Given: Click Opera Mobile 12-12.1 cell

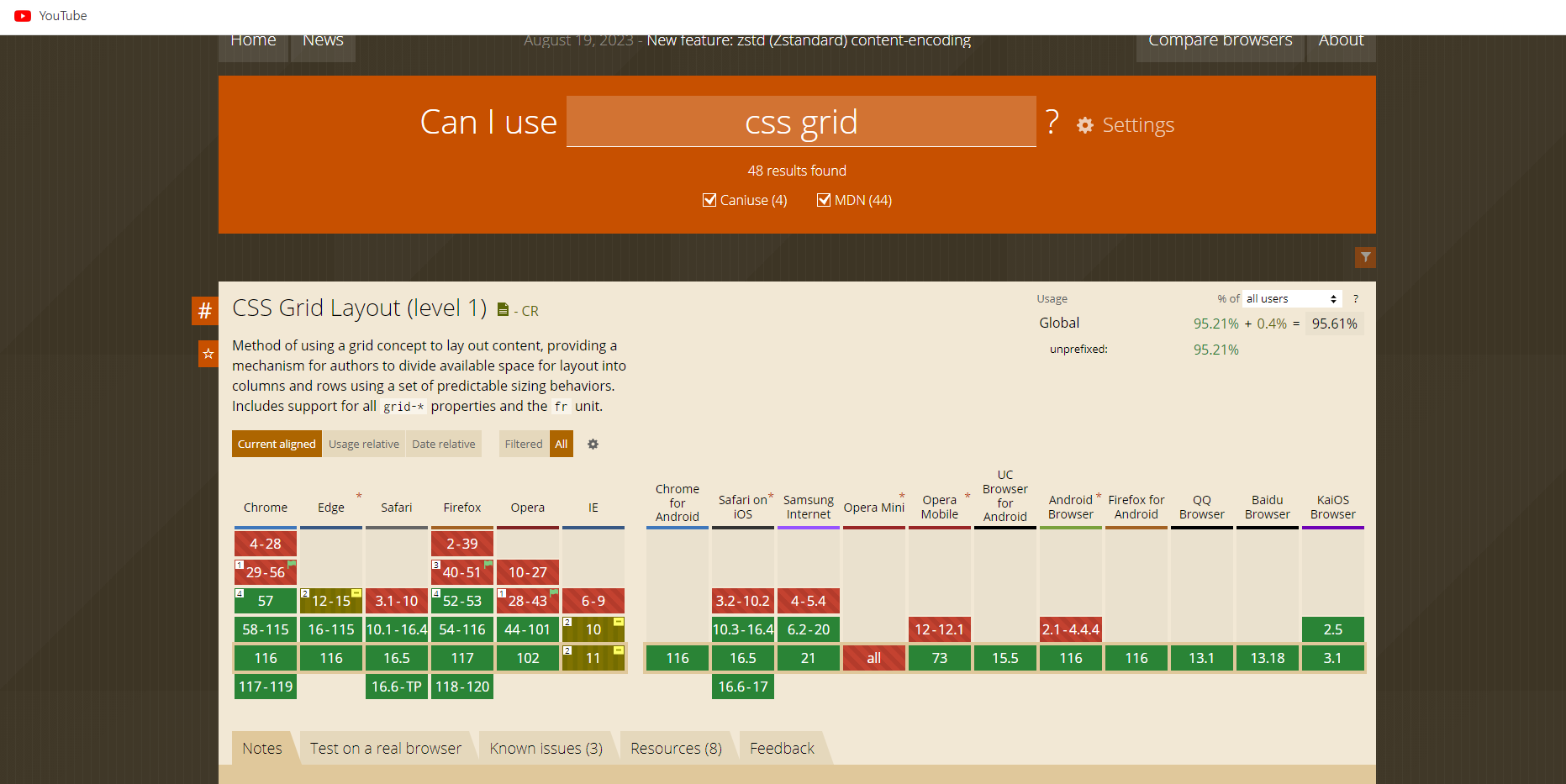Looking at the screenshot, I should coord(940,629).
